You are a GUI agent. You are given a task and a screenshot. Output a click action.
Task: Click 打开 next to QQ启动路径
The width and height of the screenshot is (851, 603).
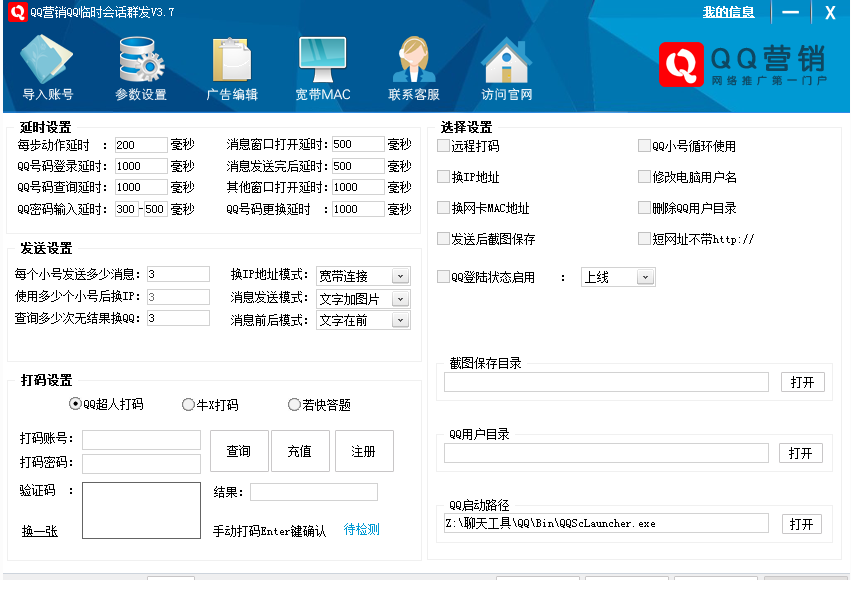point(802,524)
